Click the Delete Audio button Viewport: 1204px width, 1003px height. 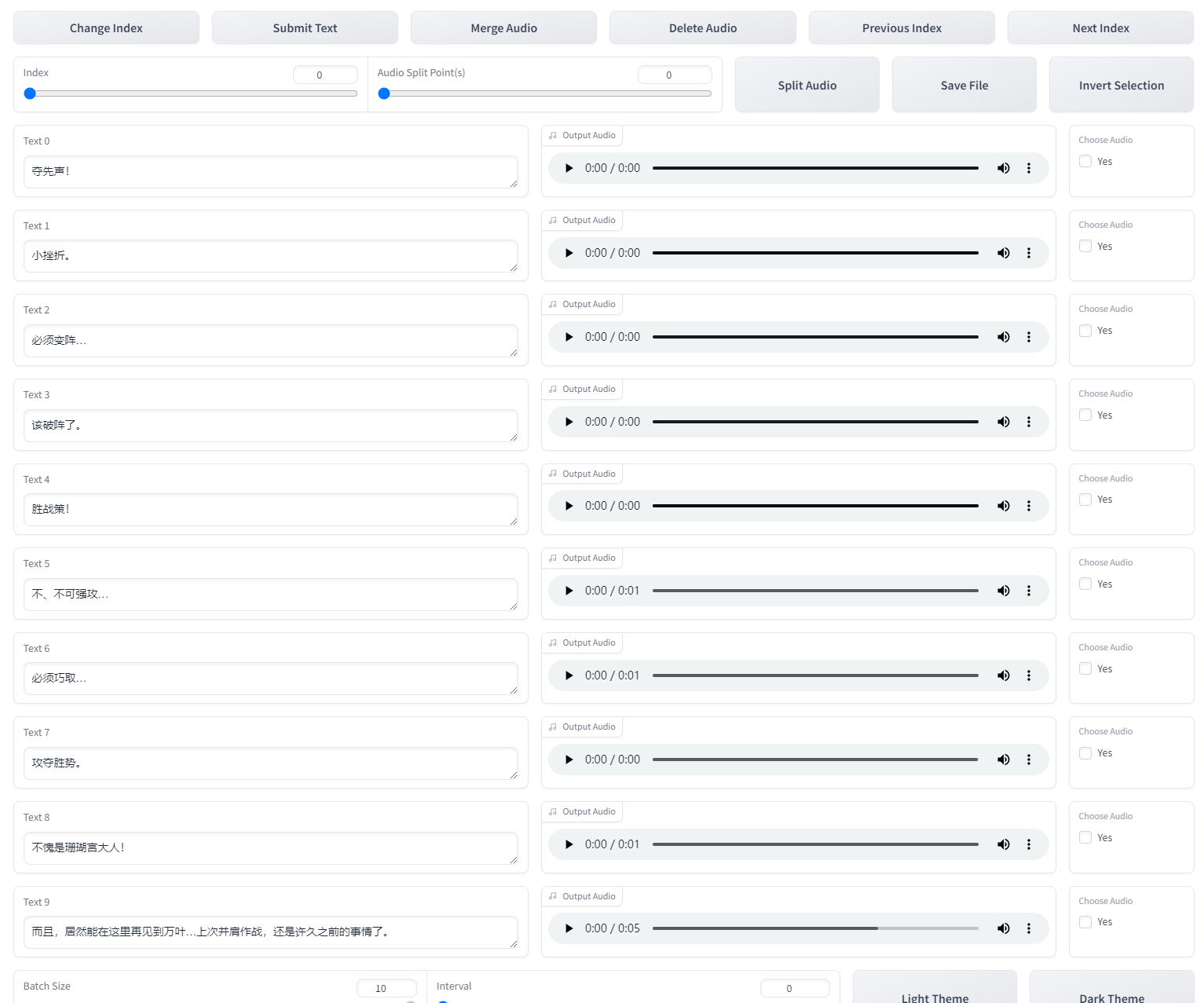(x=703, y=28)
